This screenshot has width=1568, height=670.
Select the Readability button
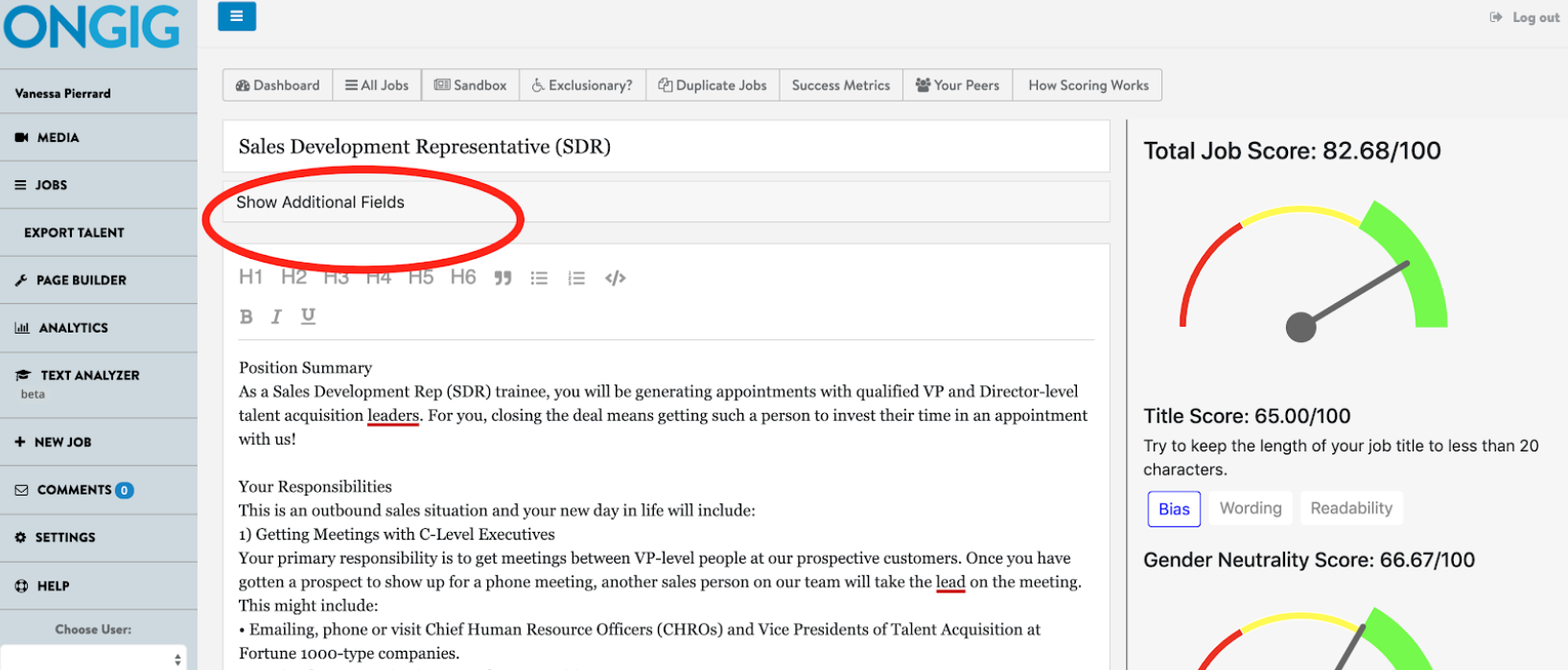1351,508
